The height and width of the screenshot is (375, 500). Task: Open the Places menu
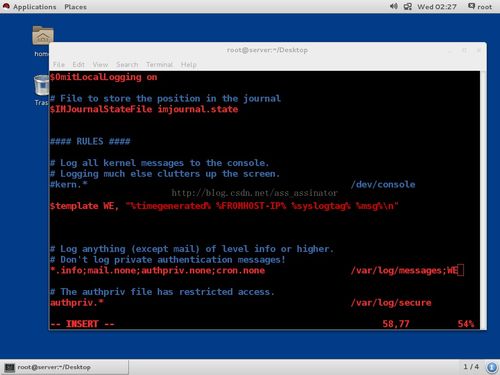(x=75, y=7)
